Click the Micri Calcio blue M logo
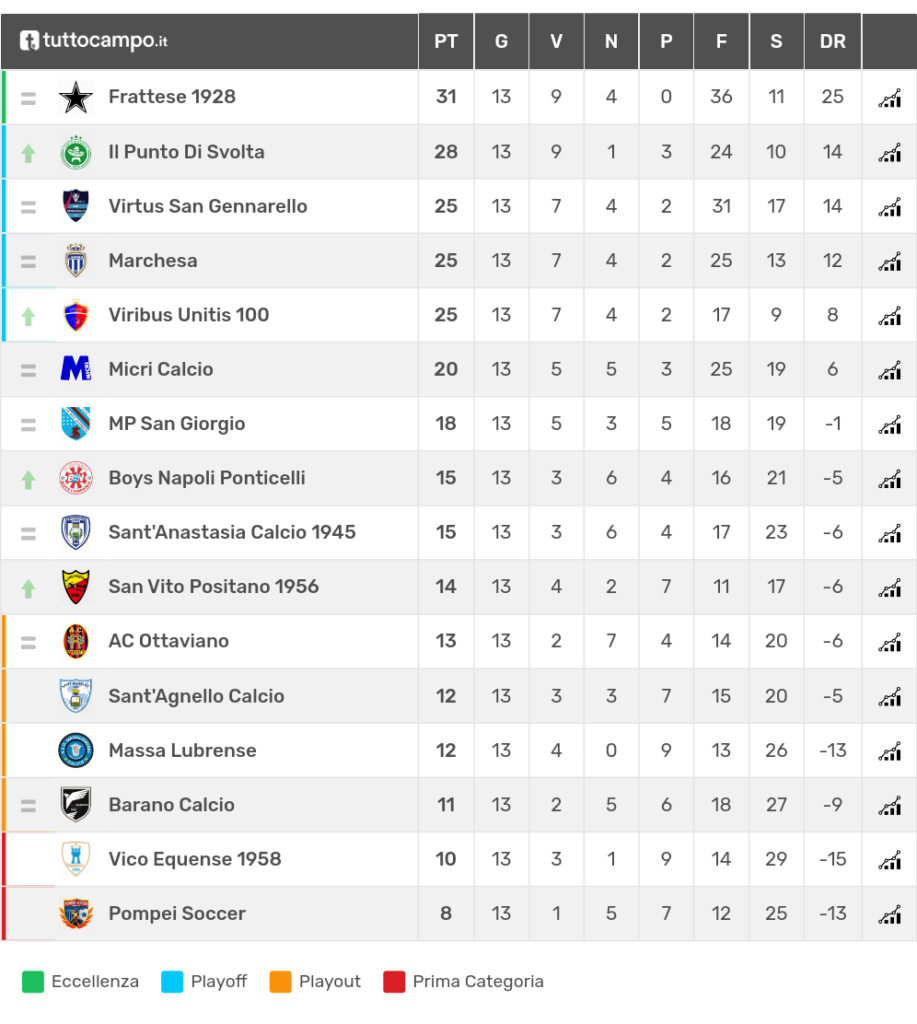 (76, 369)
